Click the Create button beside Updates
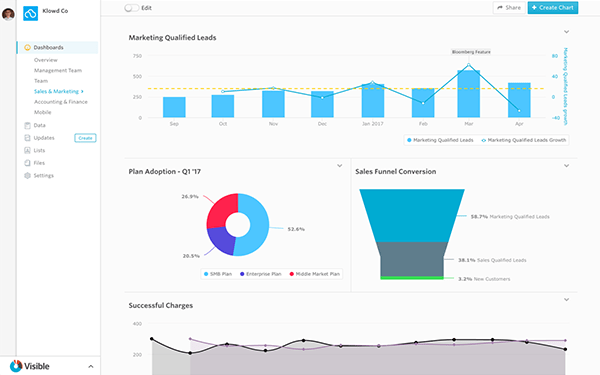This screenshot has height=375, width=600. [x=85, y=138]
